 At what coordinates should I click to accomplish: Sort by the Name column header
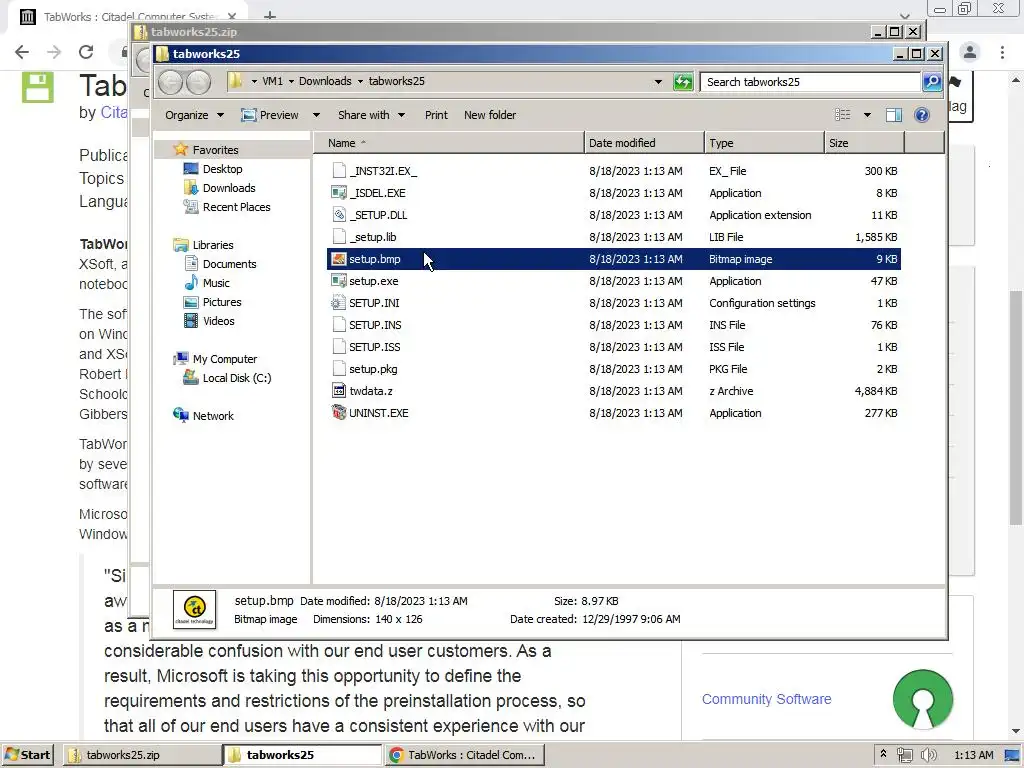[450, 143]
